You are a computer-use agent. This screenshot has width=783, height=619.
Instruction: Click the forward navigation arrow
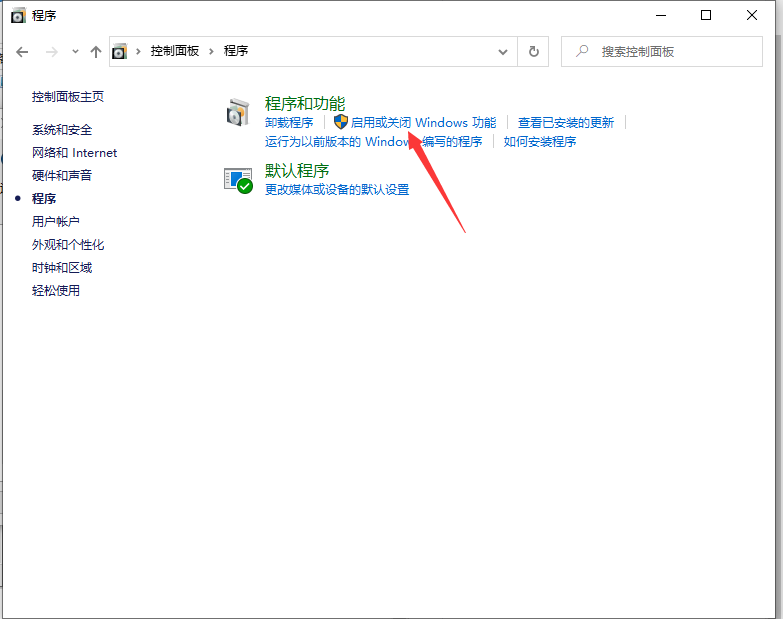pos(52,51)
